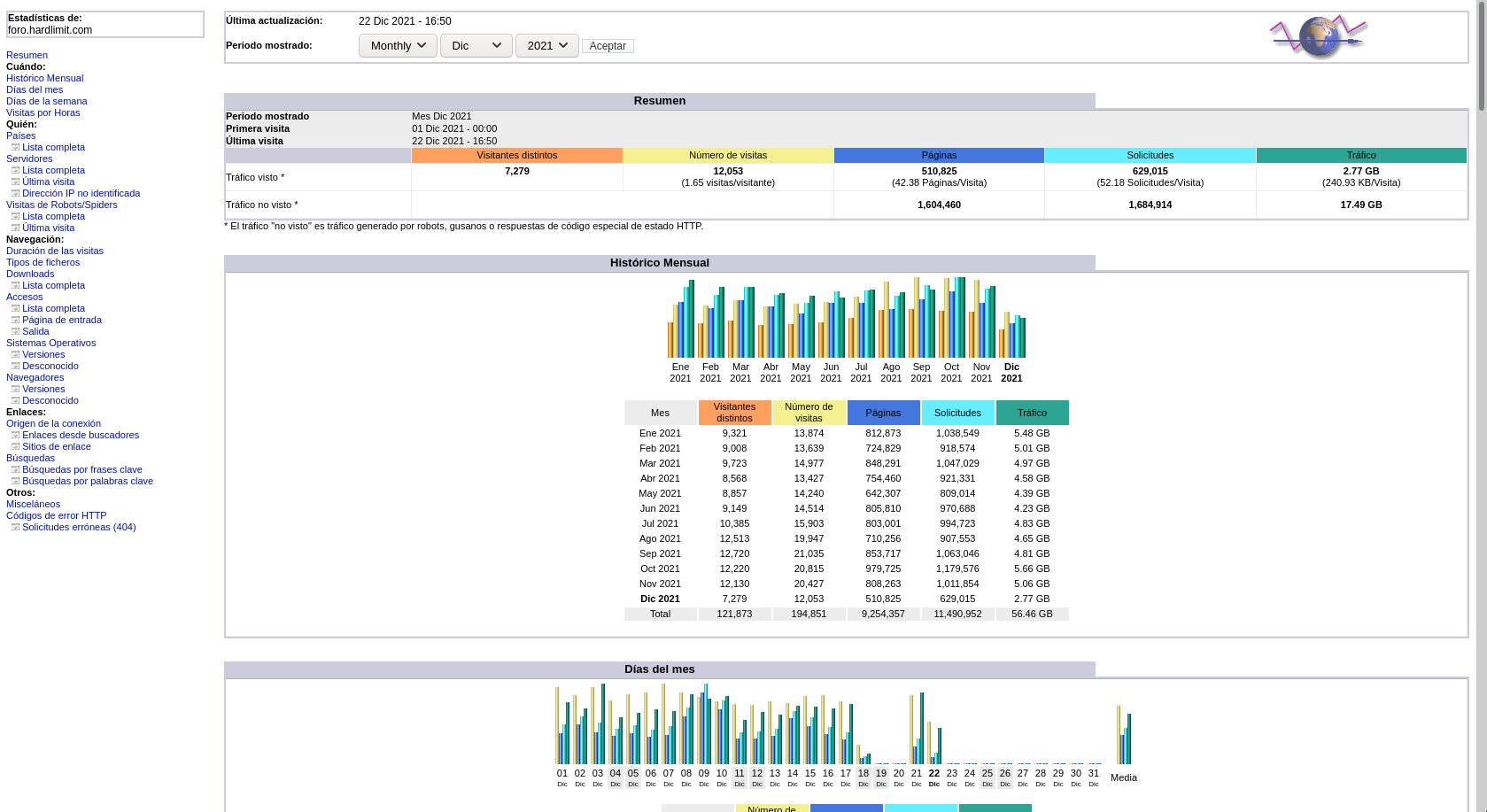
Task: Click the Códigos de error HTTP link
Action: pos(56,515)
